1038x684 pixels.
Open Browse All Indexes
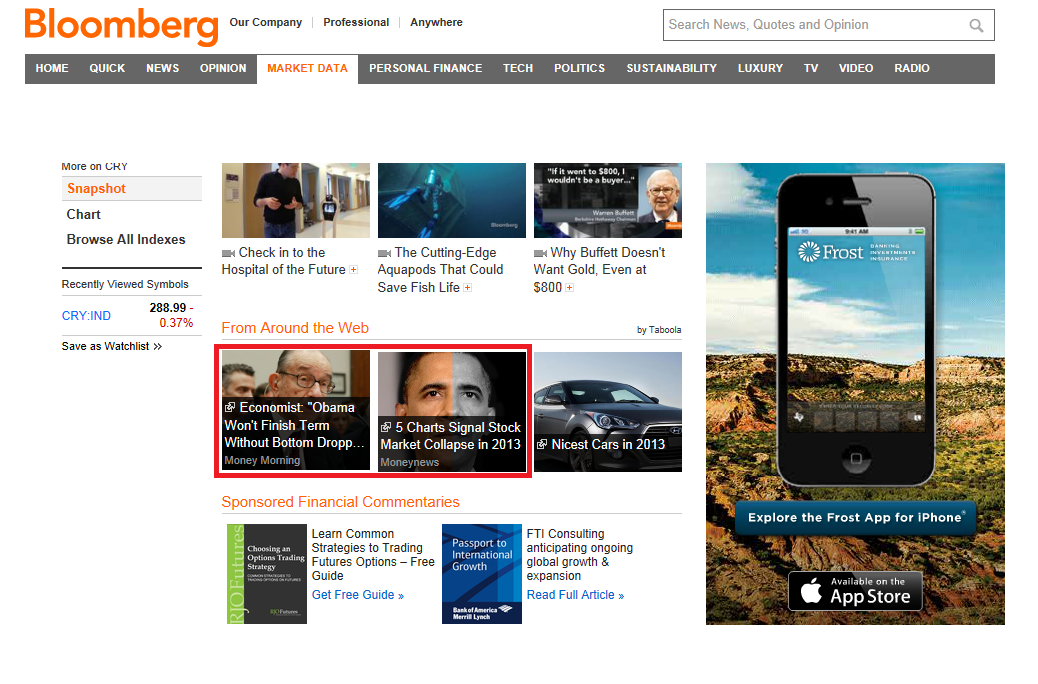coord(126,240)
